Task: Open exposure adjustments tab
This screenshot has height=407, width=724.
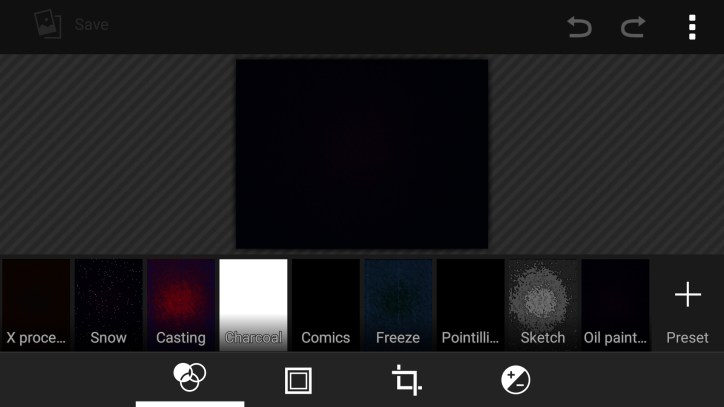Action: click(515, 380)
